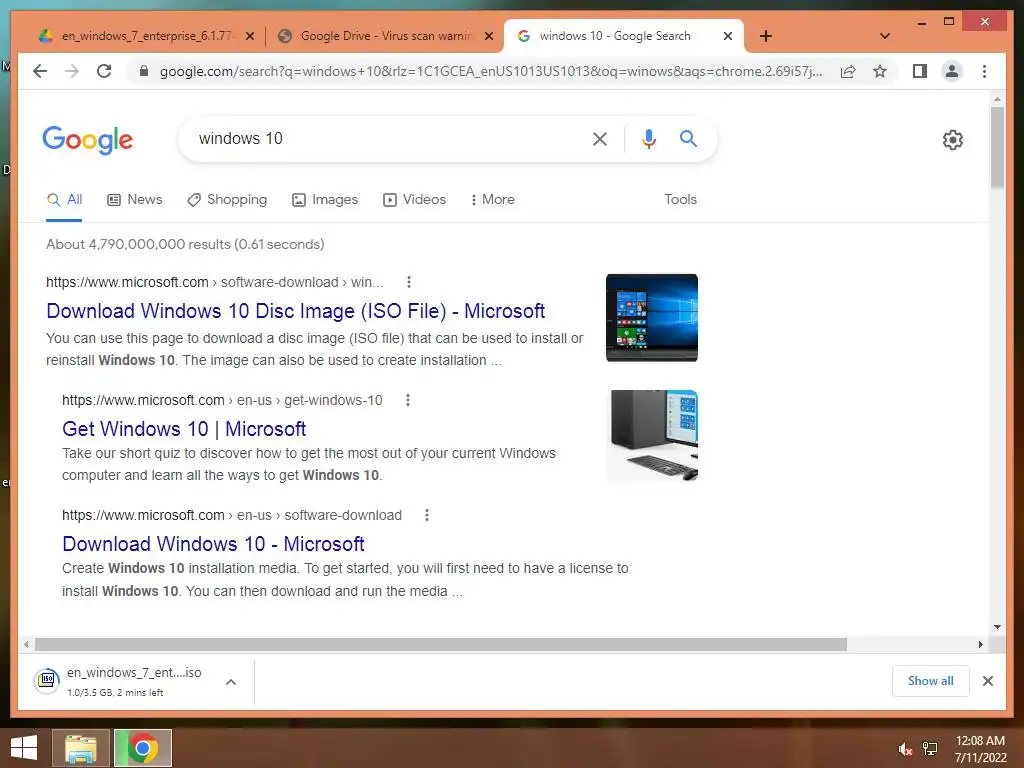Screen dimensions: 1024x768
Task: Open the tab search dropdown arrow
Action: click(x=885, y=36)
